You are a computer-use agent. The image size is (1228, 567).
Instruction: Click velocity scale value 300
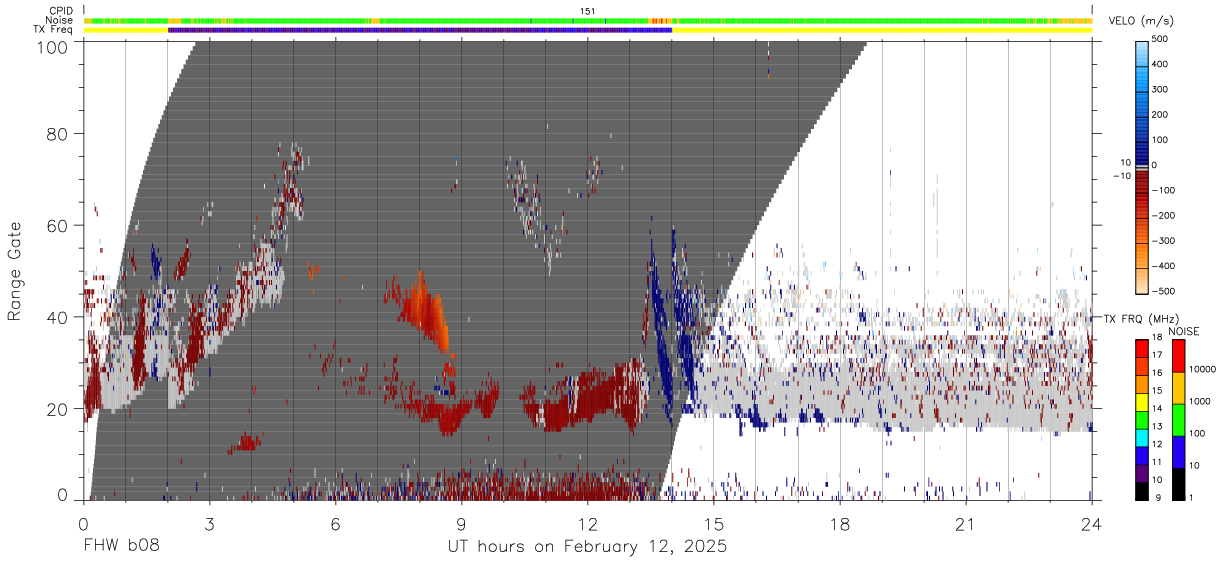coord(1161,89)
